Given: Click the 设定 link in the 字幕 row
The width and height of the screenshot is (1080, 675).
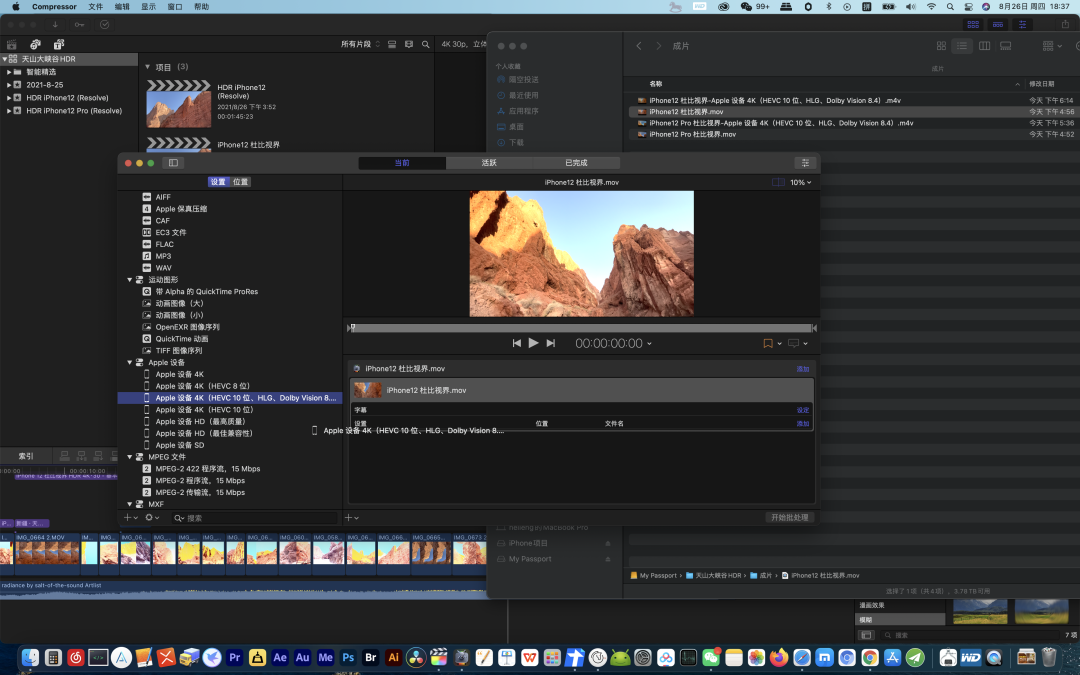Looking at the screenshot, I should [x=802, y=411].
